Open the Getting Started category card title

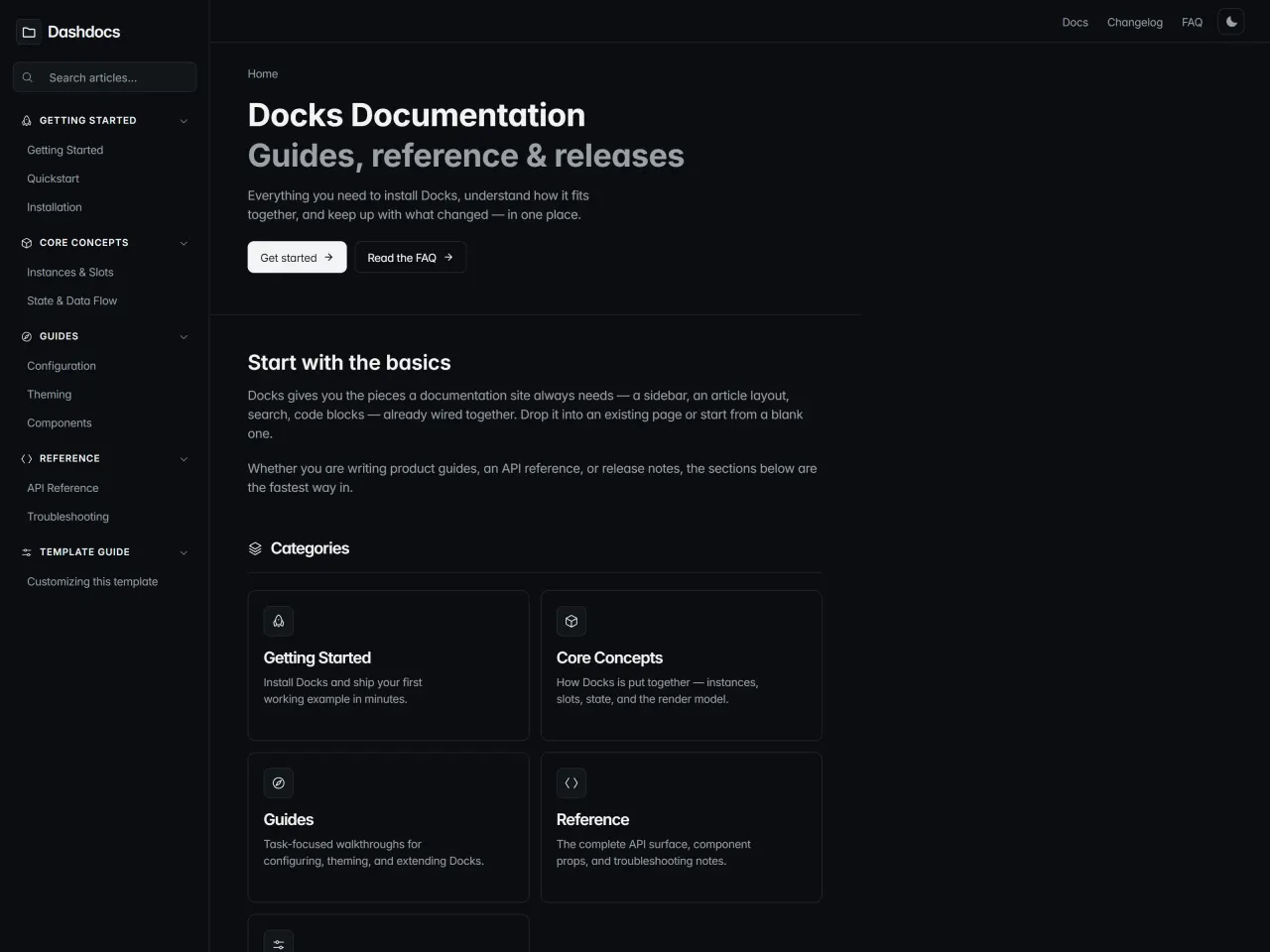[x=317, y=657]
